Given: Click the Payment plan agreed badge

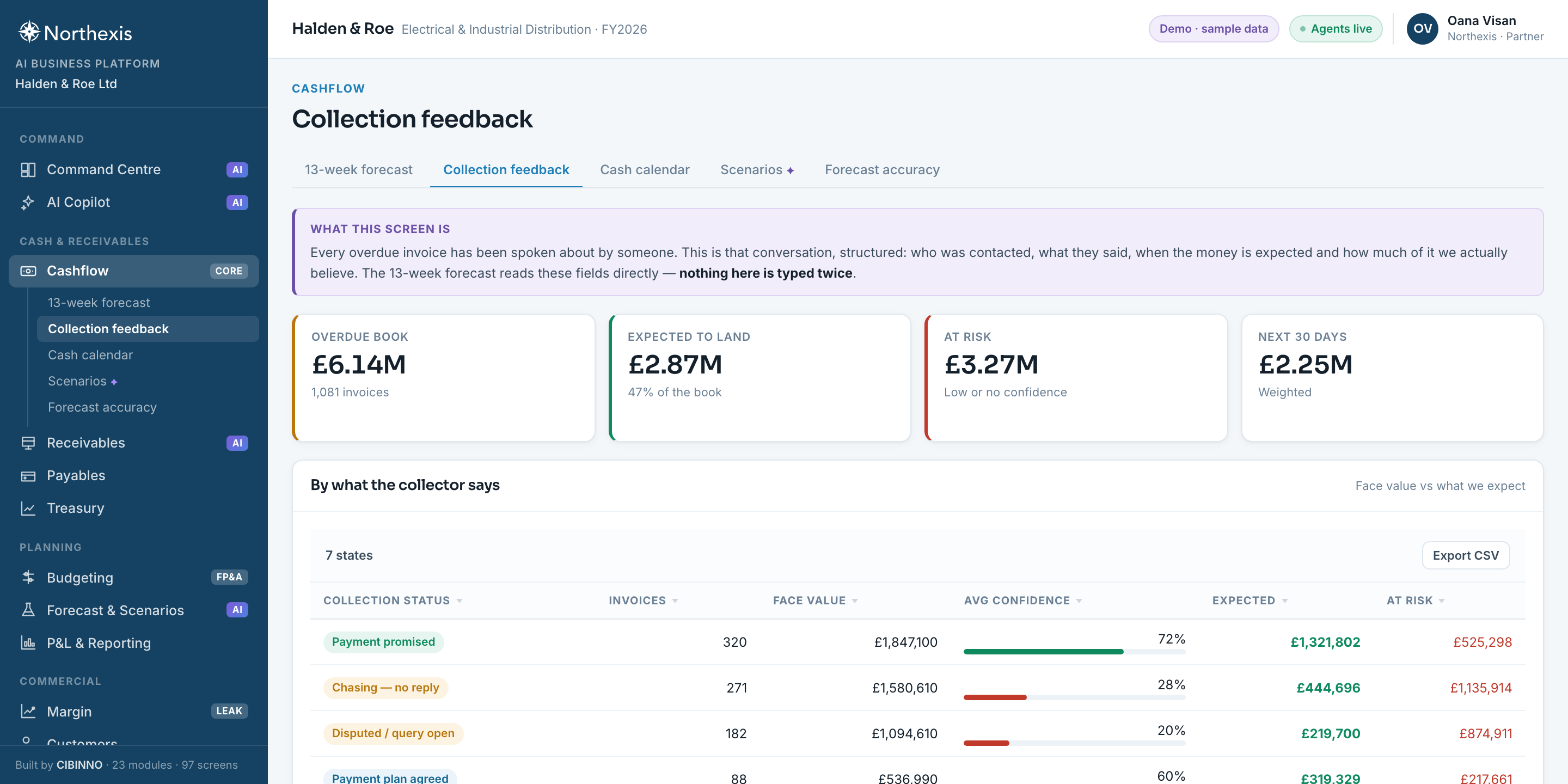Looking at the screenshot, I should click(390, 777).
